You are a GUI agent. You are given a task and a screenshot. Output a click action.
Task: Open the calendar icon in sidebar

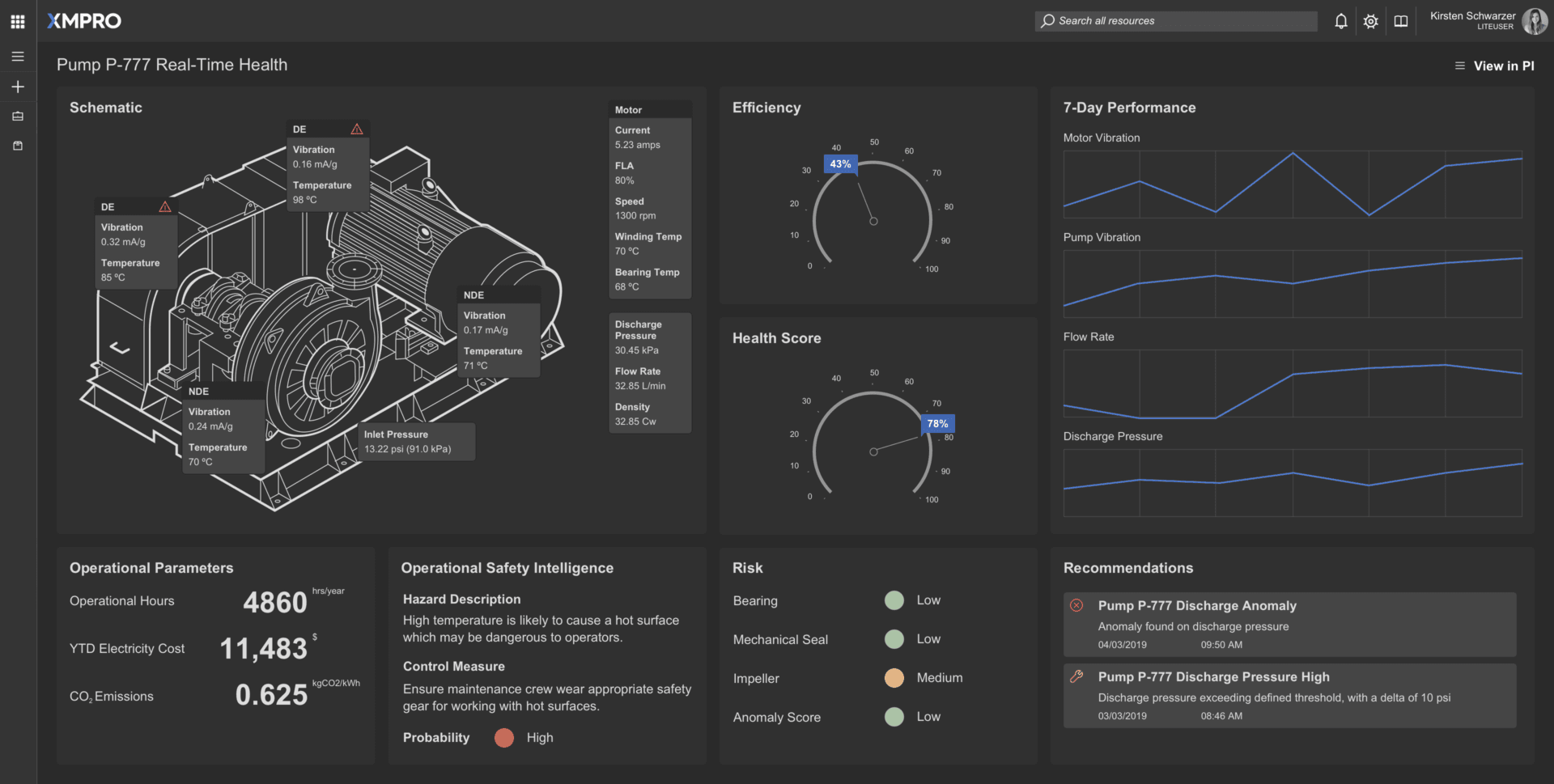point(18,146)
